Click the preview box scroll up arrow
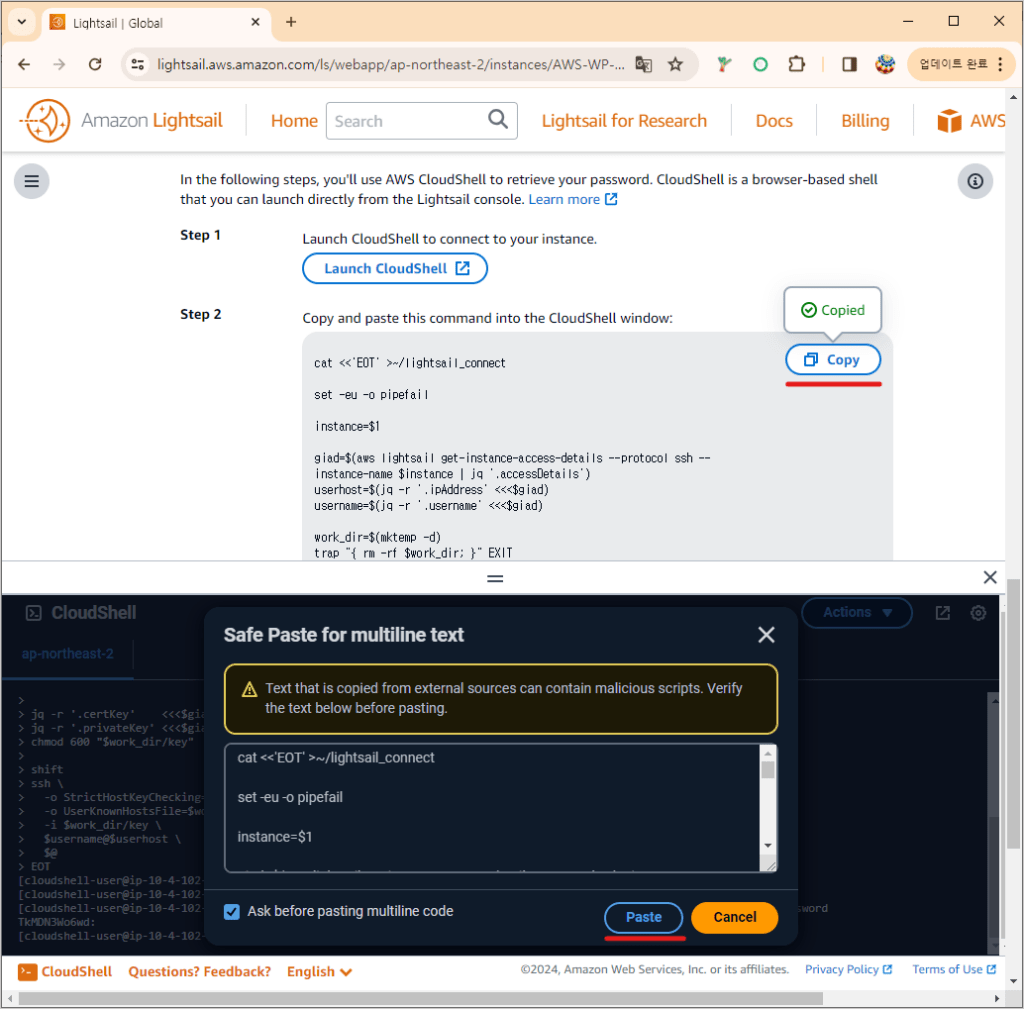Viewport: 1024px width, 1009px height. point(768,753)
